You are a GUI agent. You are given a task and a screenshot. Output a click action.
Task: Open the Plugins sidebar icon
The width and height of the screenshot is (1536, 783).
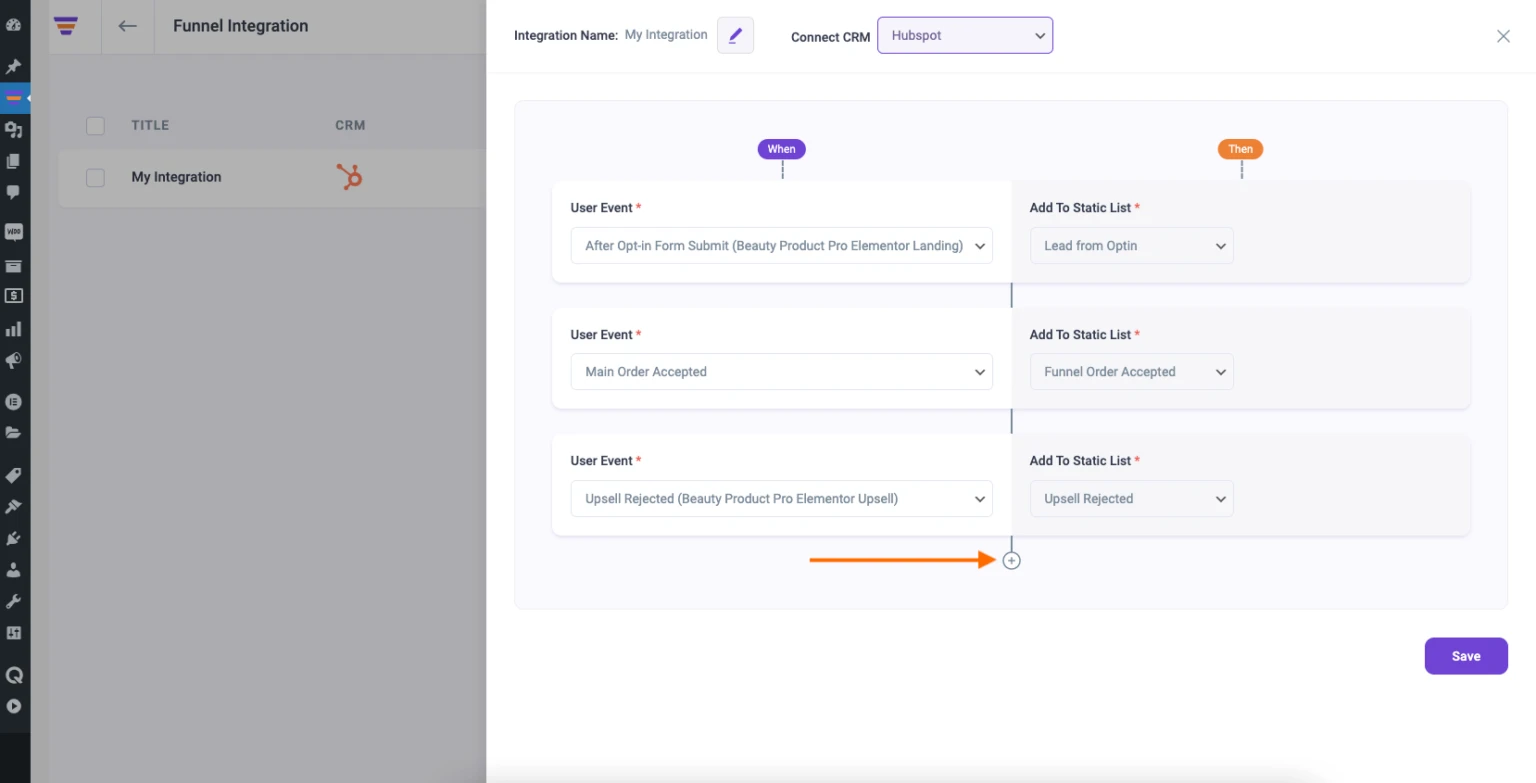14,538
